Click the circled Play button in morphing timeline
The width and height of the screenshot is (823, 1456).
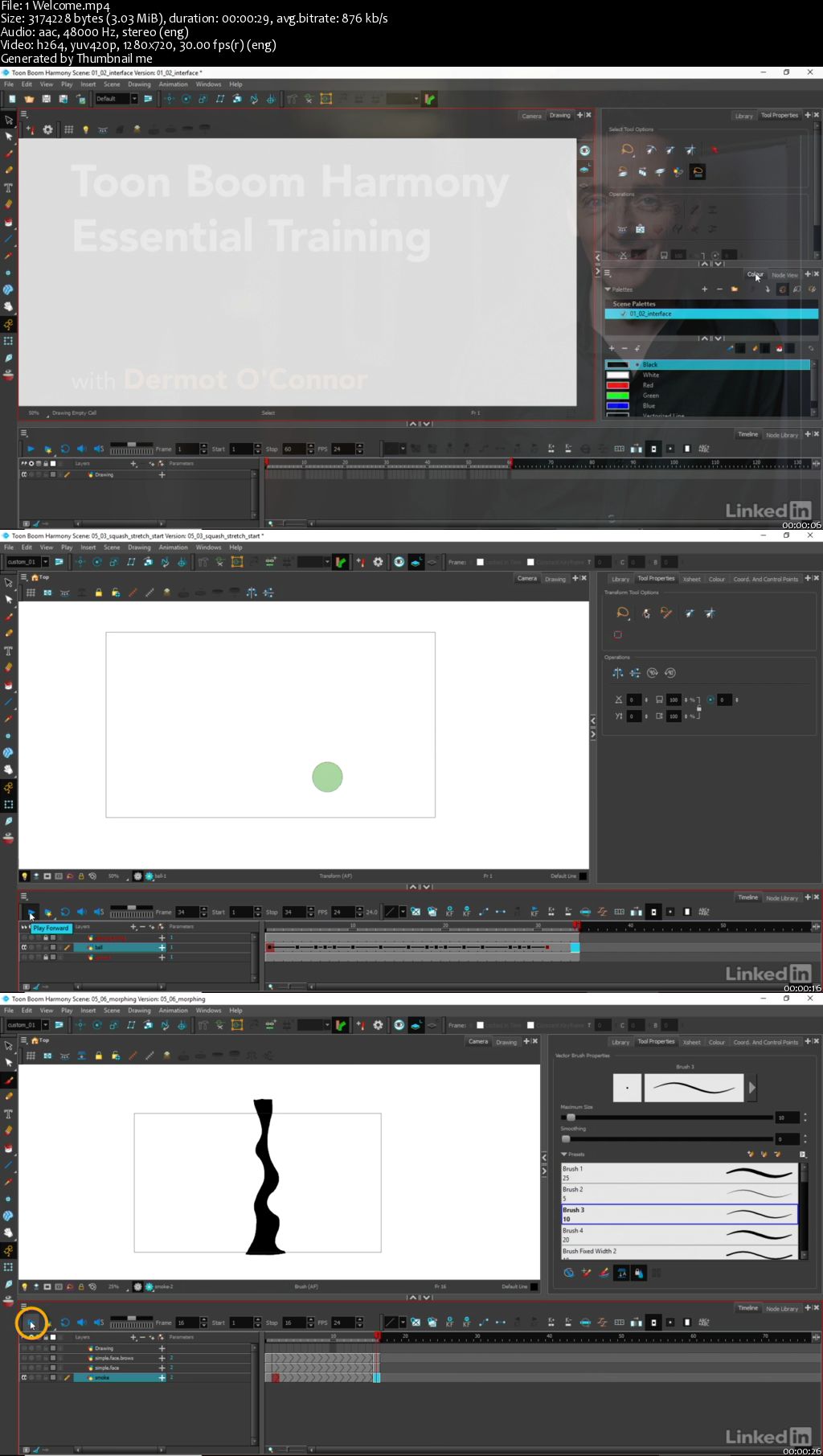(31, 1323)
